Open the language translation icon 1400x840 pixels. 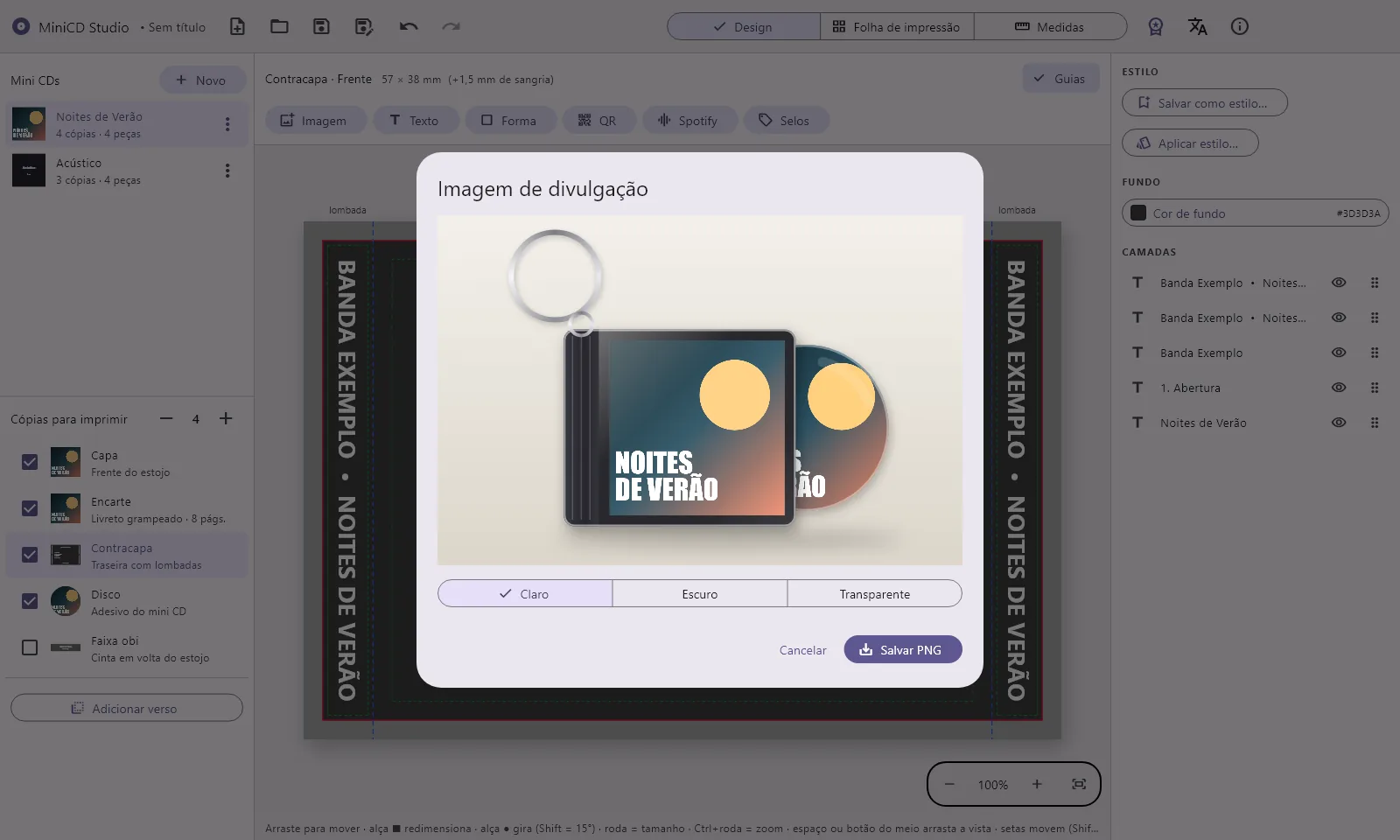coord(1198,26)
